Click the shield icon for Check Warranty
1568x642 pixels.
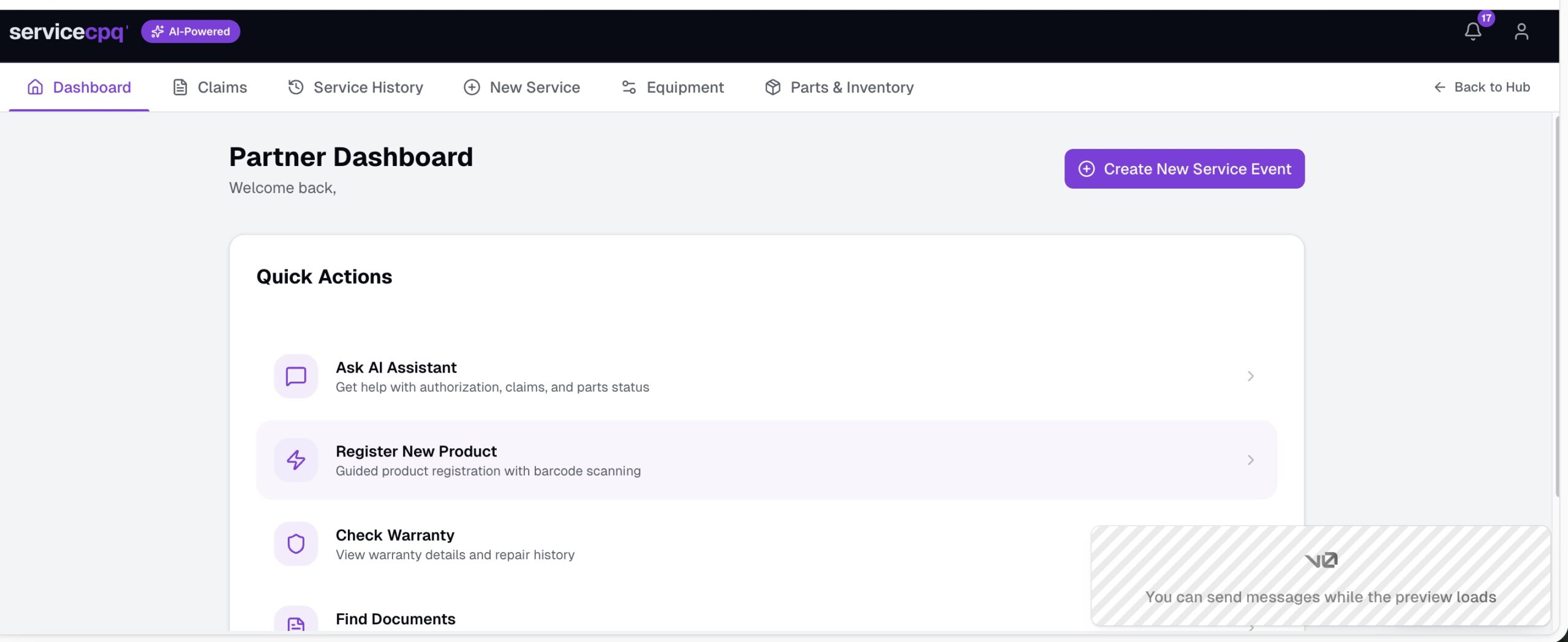click(x=296, y=543)
